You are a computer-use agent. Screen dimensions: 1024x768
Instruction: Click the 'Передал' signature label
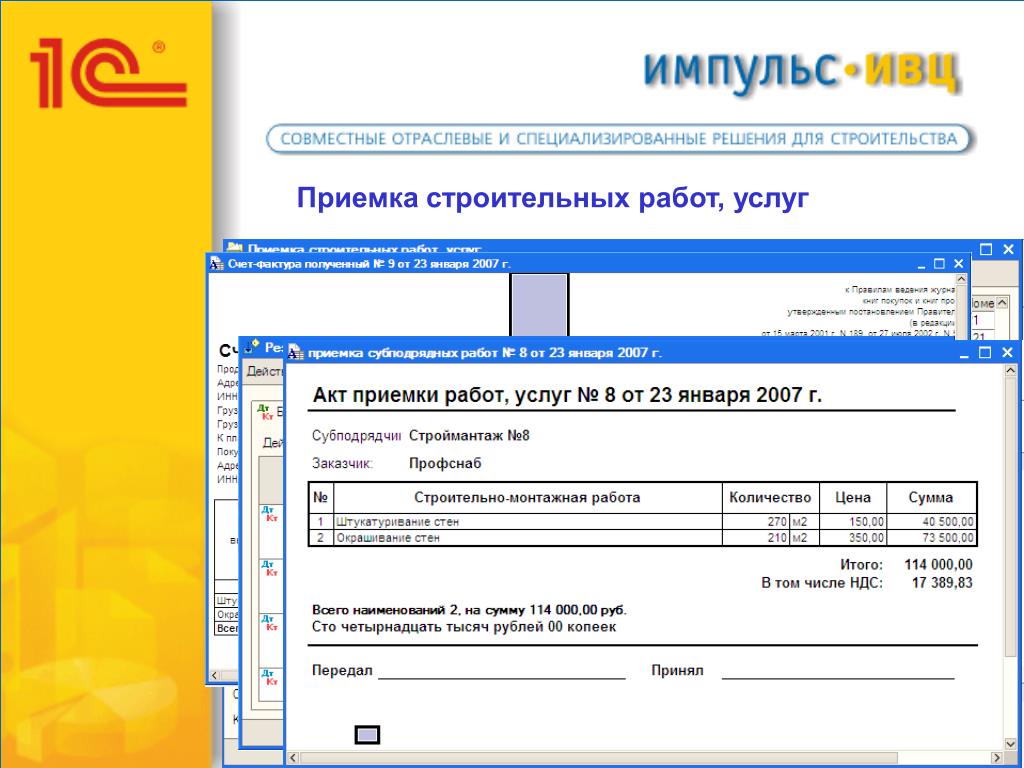click(342, 671)
